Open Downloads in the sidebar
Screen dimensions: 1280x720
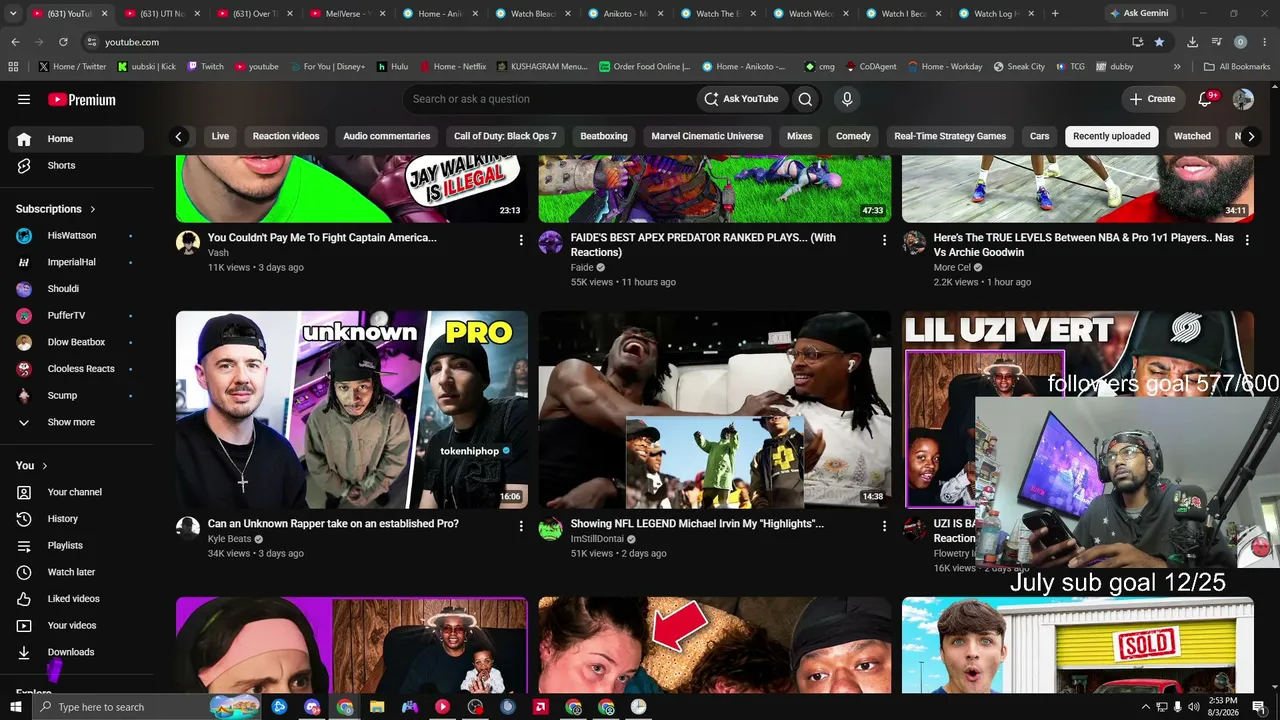(x=76, y=652)
